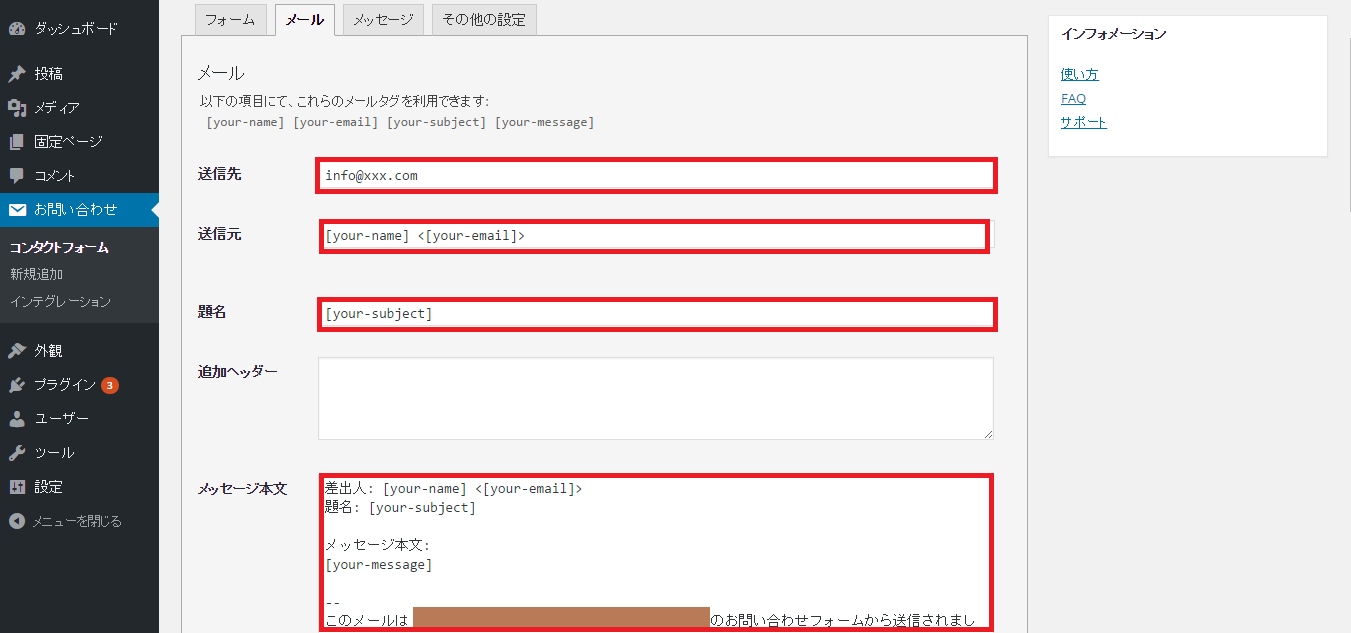Click the Comments speech bubble icon
The width and height of the screenshot is (1351, 633).
17,176
